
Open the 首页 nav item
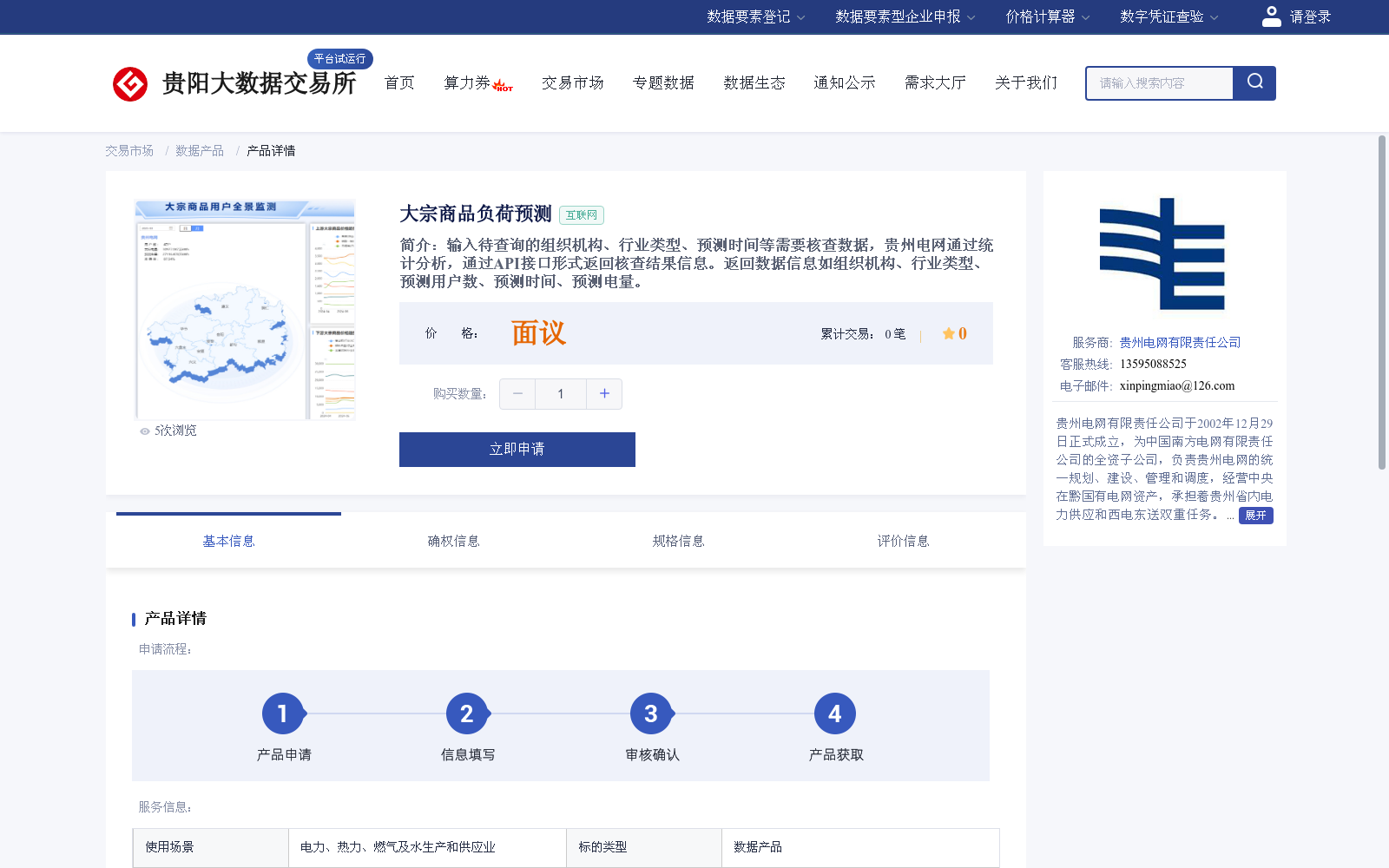click(399, 82)
